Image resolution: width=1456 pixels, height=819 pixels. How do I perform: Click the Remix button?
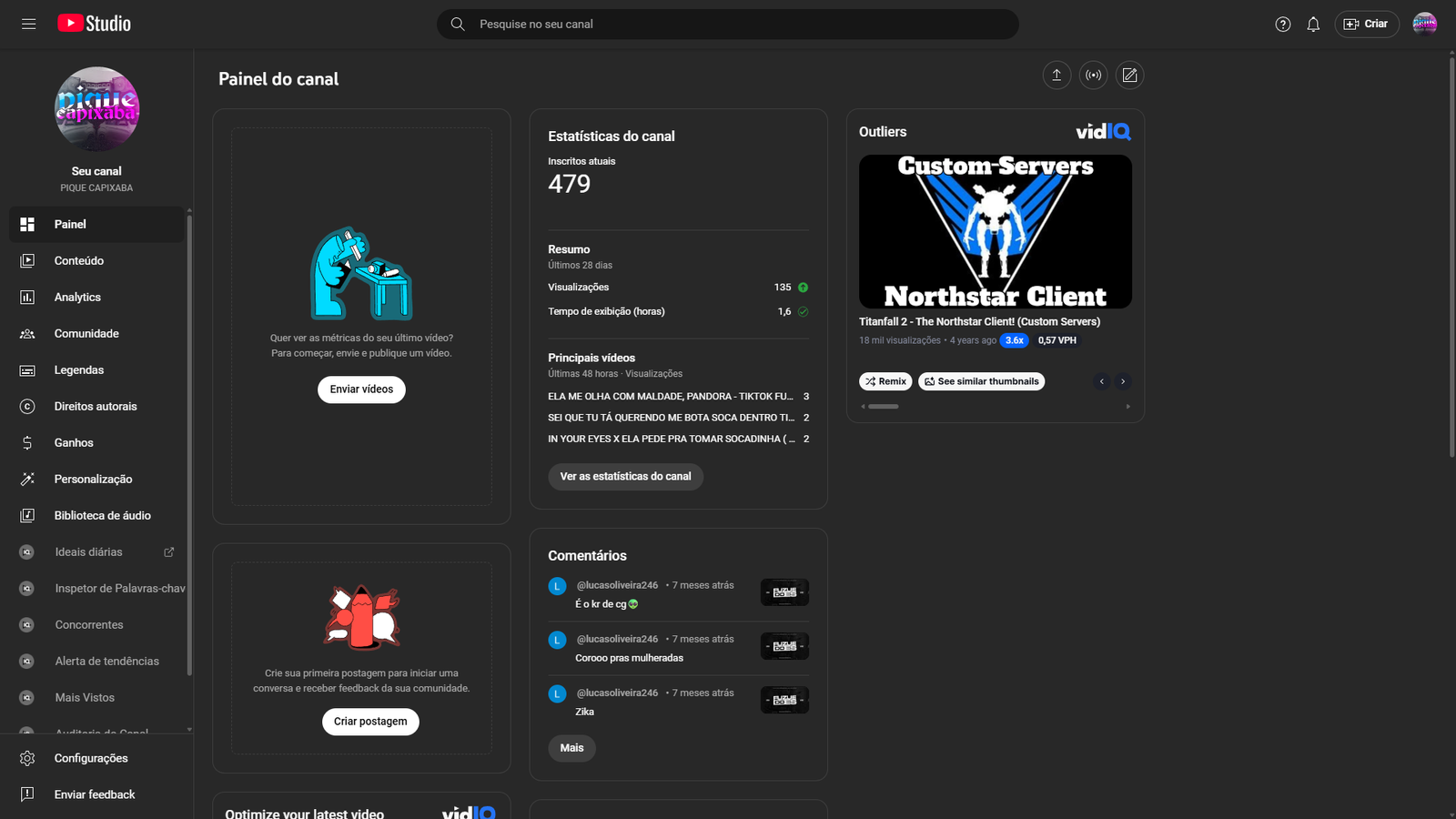885,381
